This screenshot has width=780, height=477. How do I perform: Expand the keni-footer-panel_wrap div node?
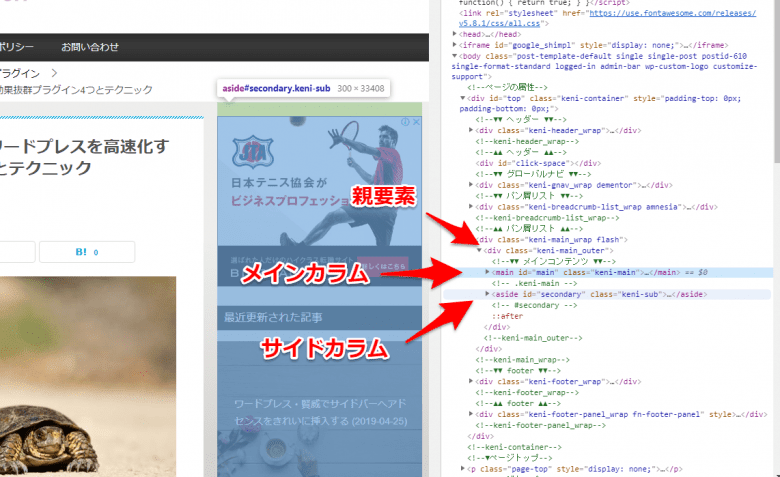(x=471, y=414)
